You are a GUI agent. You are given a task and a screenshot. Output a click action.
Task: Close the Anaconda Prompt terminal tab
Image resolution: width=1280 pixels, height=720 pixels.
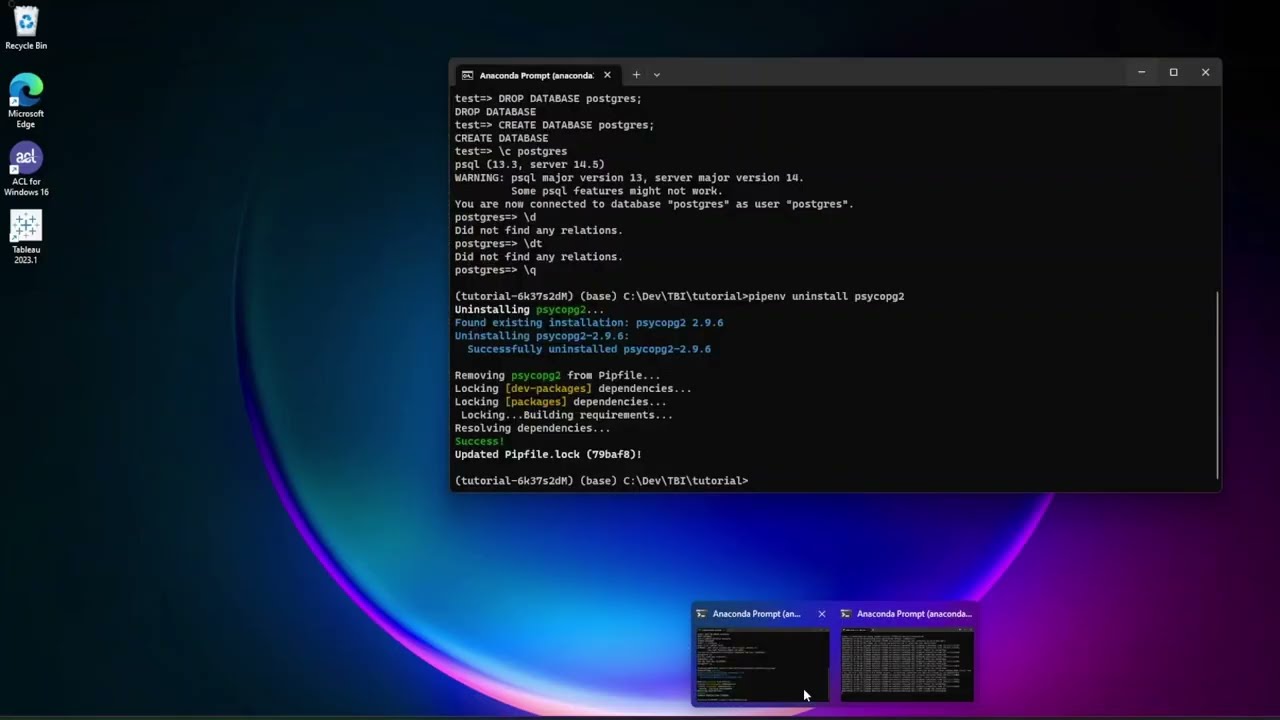point(607,75)
